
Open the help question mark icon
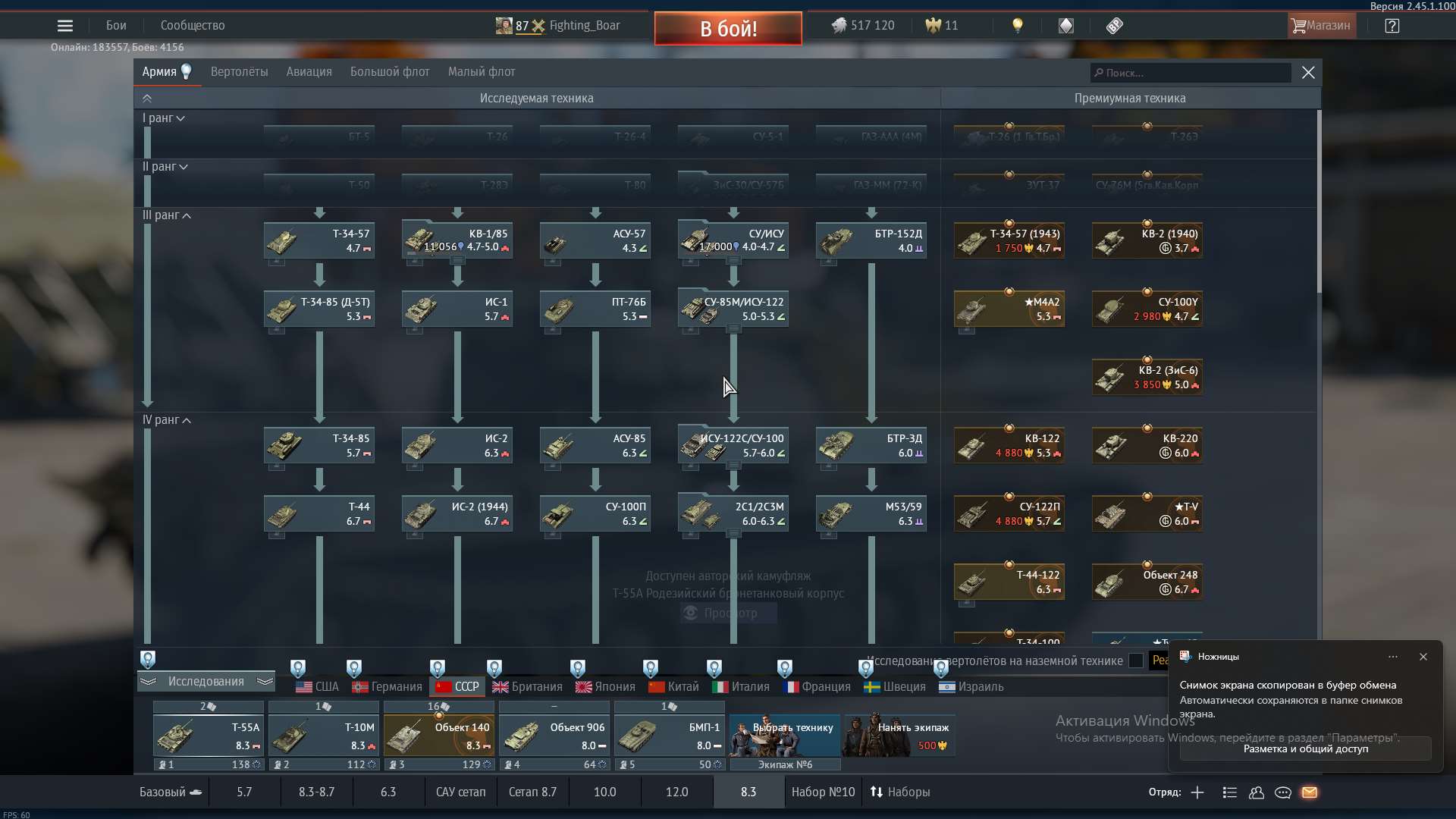point(1392,26)
